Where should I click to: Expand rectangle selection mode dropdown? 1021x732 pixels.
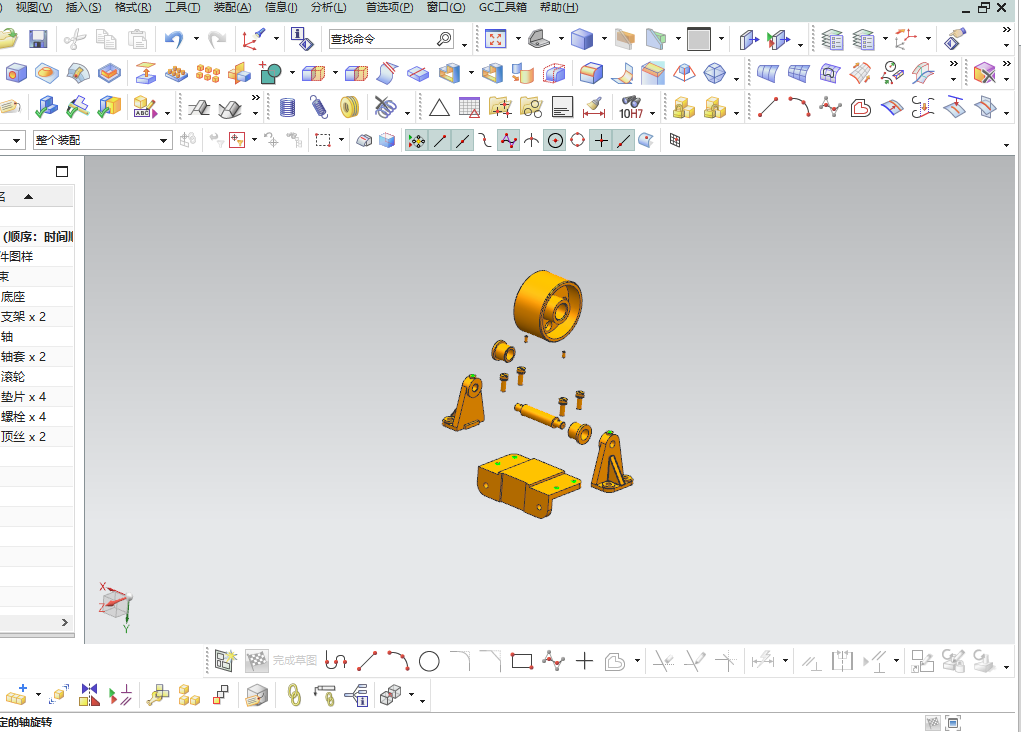341,140
